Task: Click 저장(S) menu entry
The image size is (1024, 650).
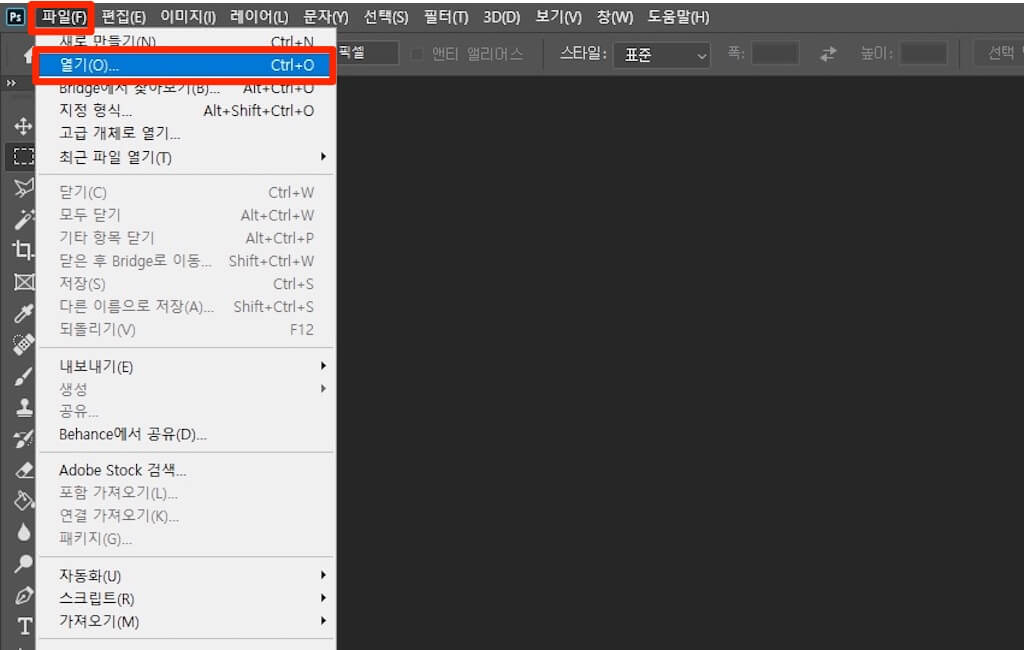Action: (185, 284)
